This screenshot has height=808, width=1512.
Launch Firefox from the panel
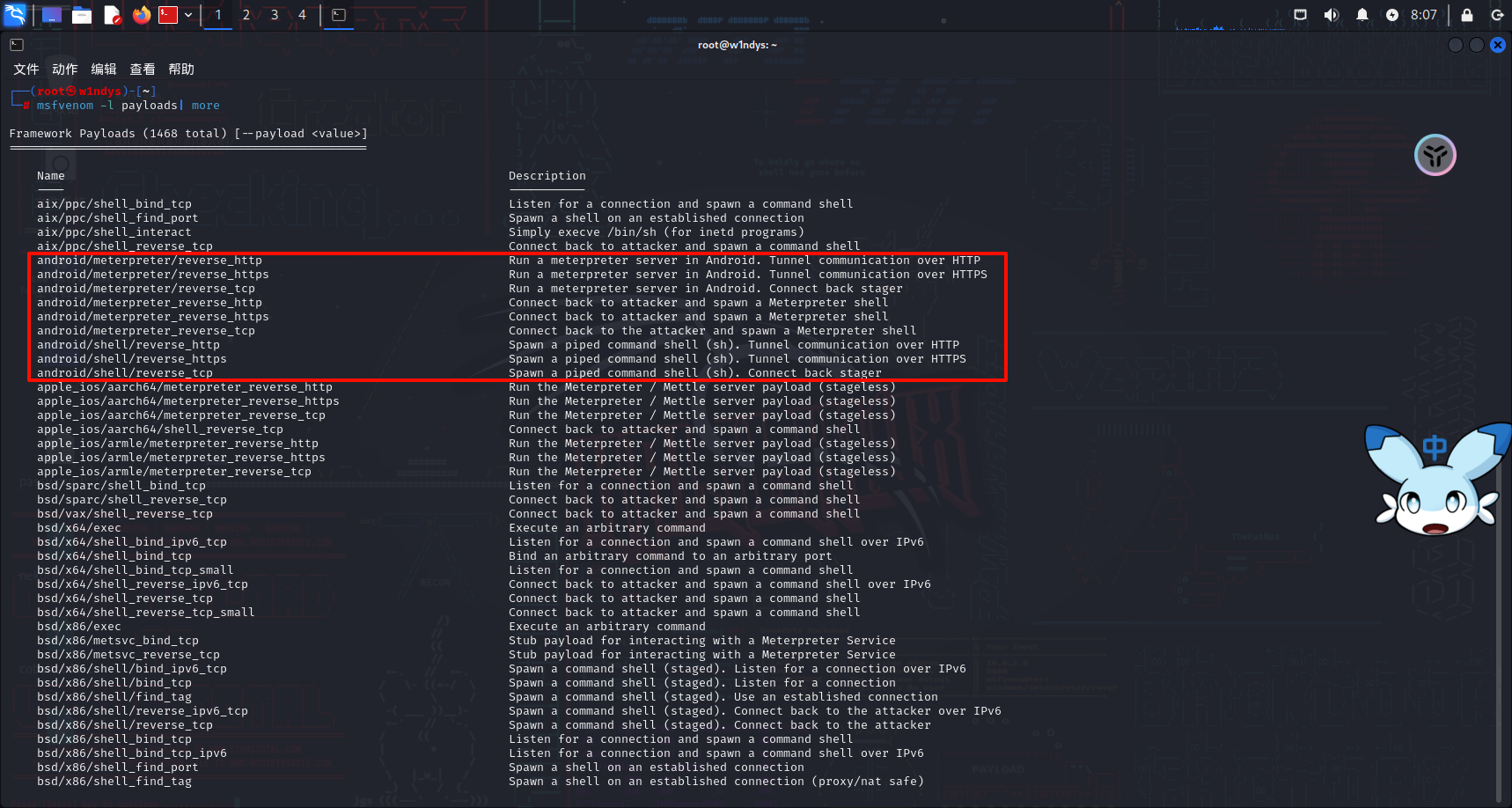tap(141, 15)
